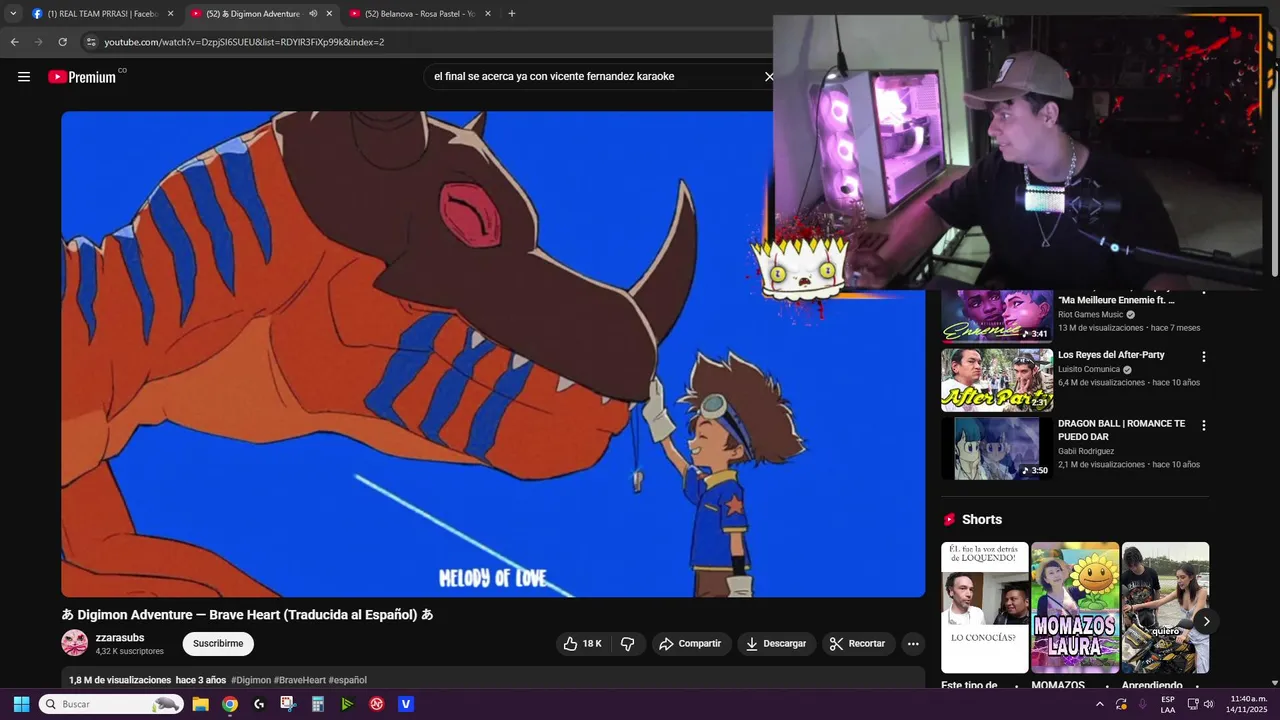Click the #Digimon hashtag
Screen dimensions: 1280x720
(251, 680)
